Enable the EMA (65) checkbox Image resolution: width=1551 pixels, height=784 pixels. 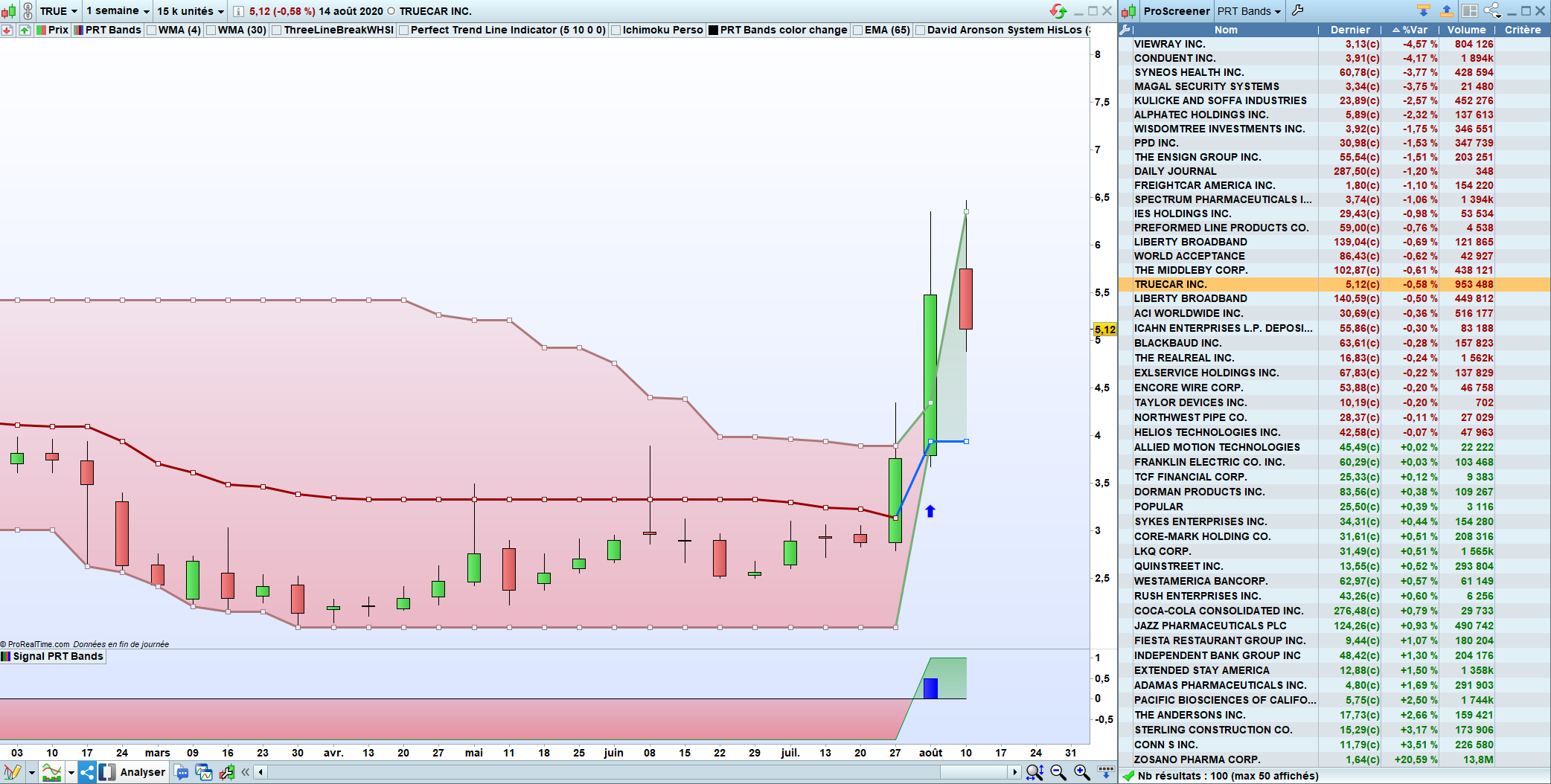pyautogui.click(x=858, y=30)
